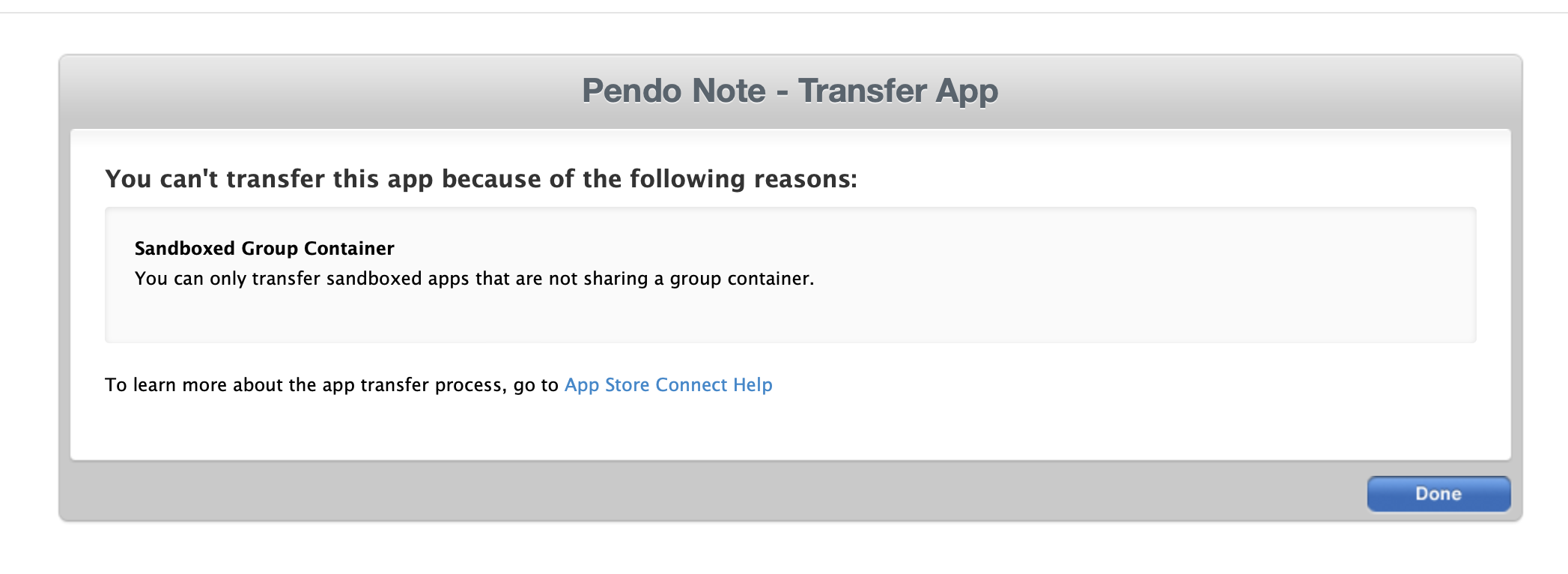Click the word 'Sandboxed' in the bold reason title
This screenshot has width=1568, height=574.
184,248
